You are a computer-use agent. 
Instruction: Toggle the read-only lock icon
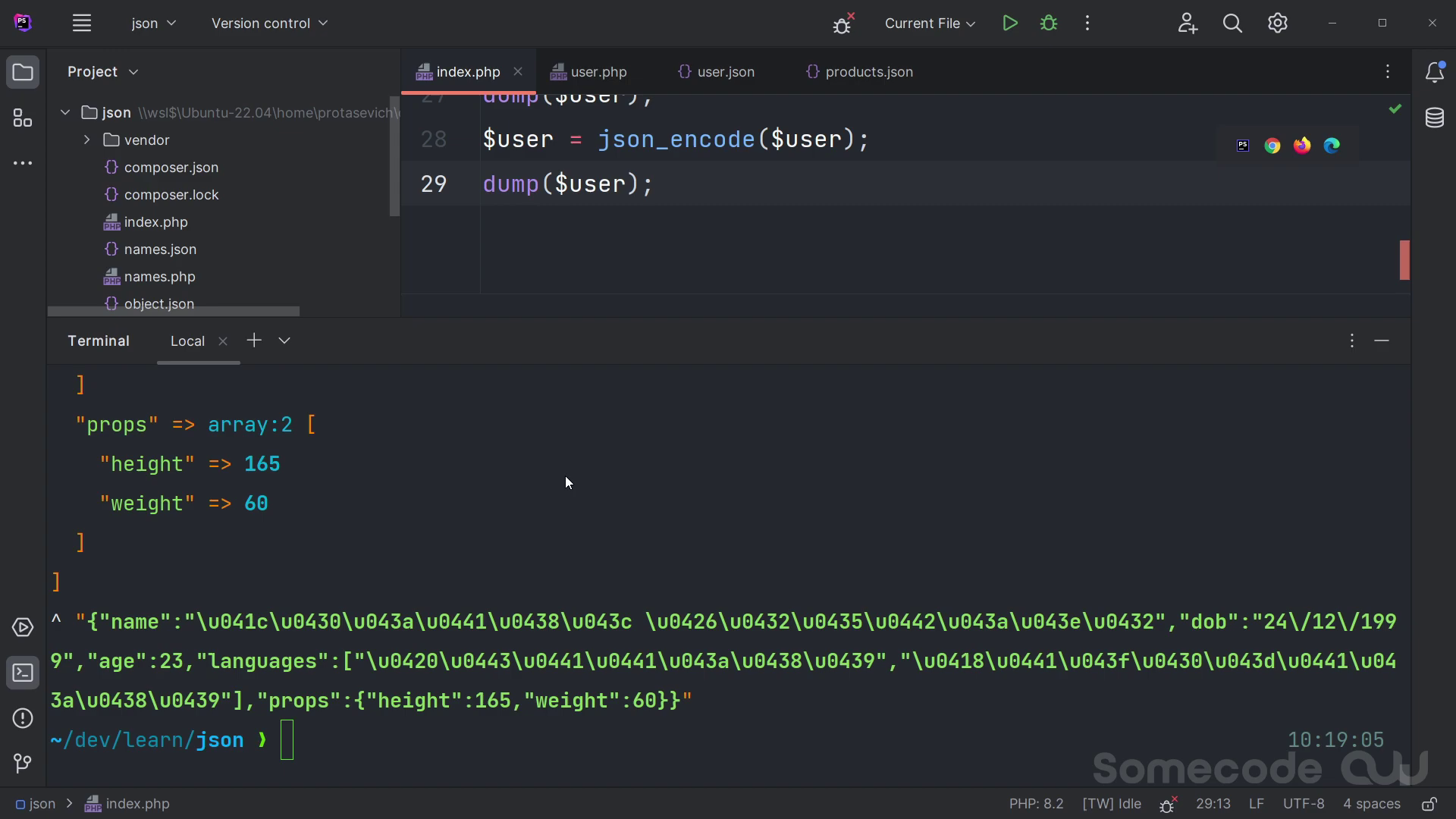coord(1429,804)
